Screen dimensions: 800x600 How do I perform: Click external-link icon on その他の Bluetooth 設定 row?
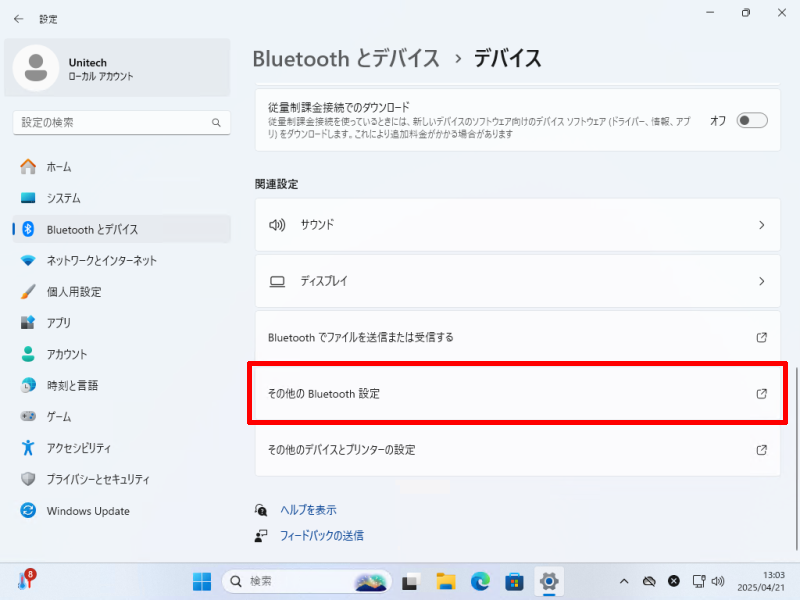pyautogui.click(x=761, y=393)
